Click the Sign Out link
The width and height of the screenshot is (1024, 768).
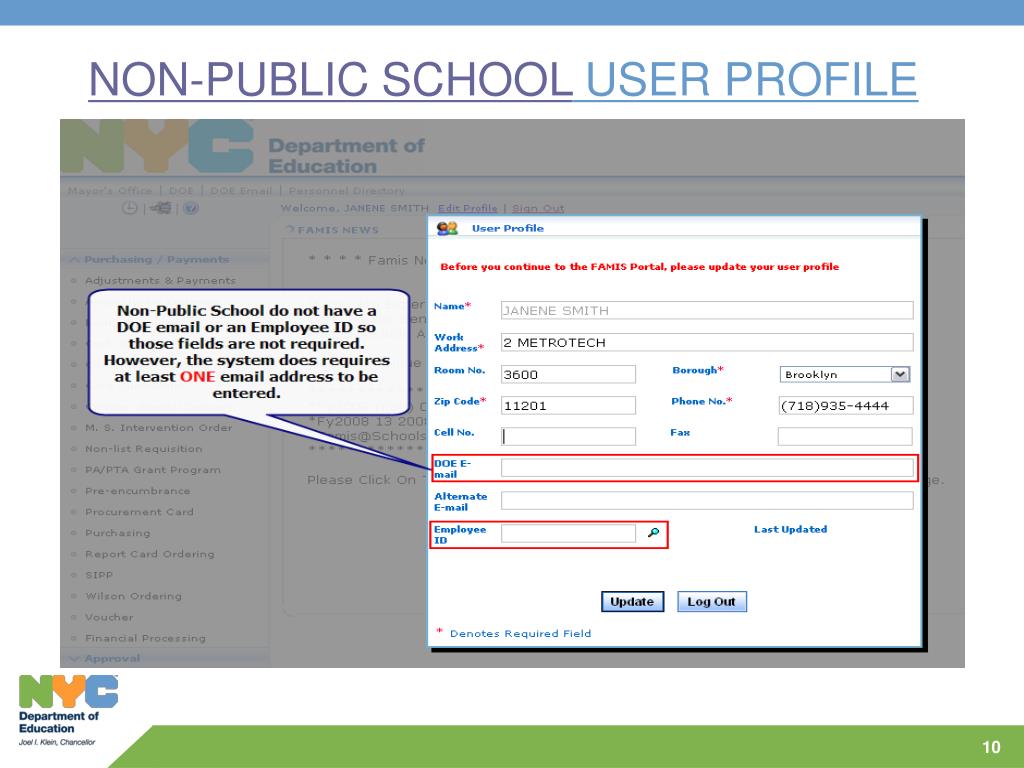537,208
